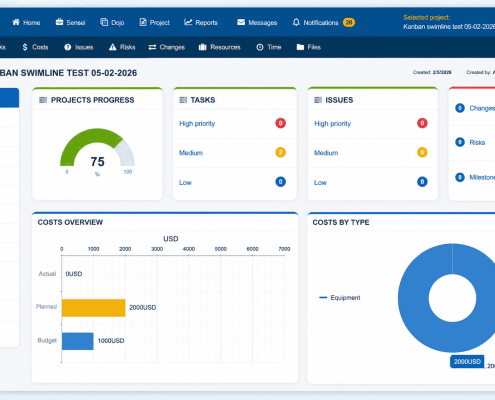Open the Changes summary link

point(482,108)
